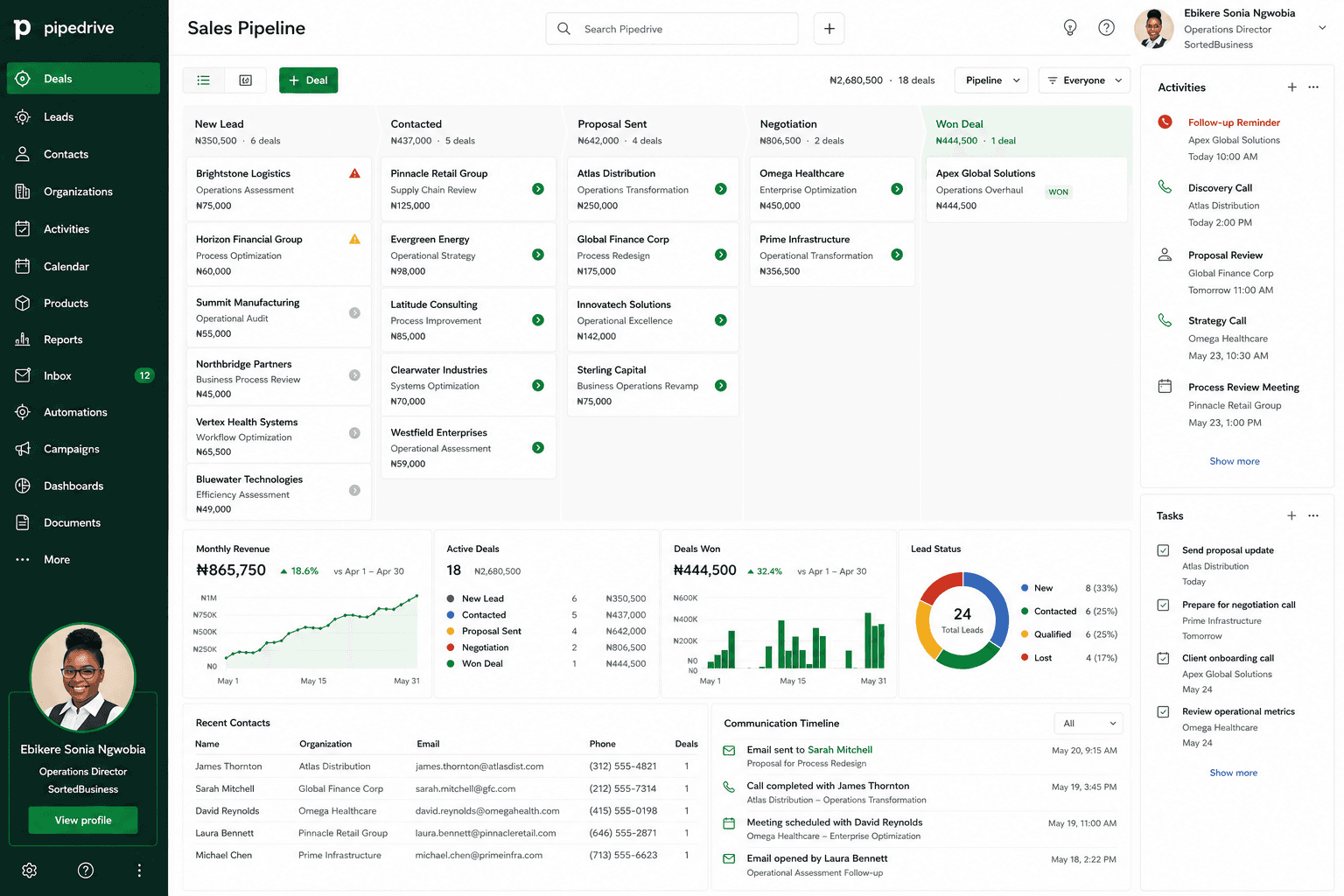The height and width of the screenshot is (896, 1344).
Task: Add new task with plus icon
Action: click(1291, 516)
